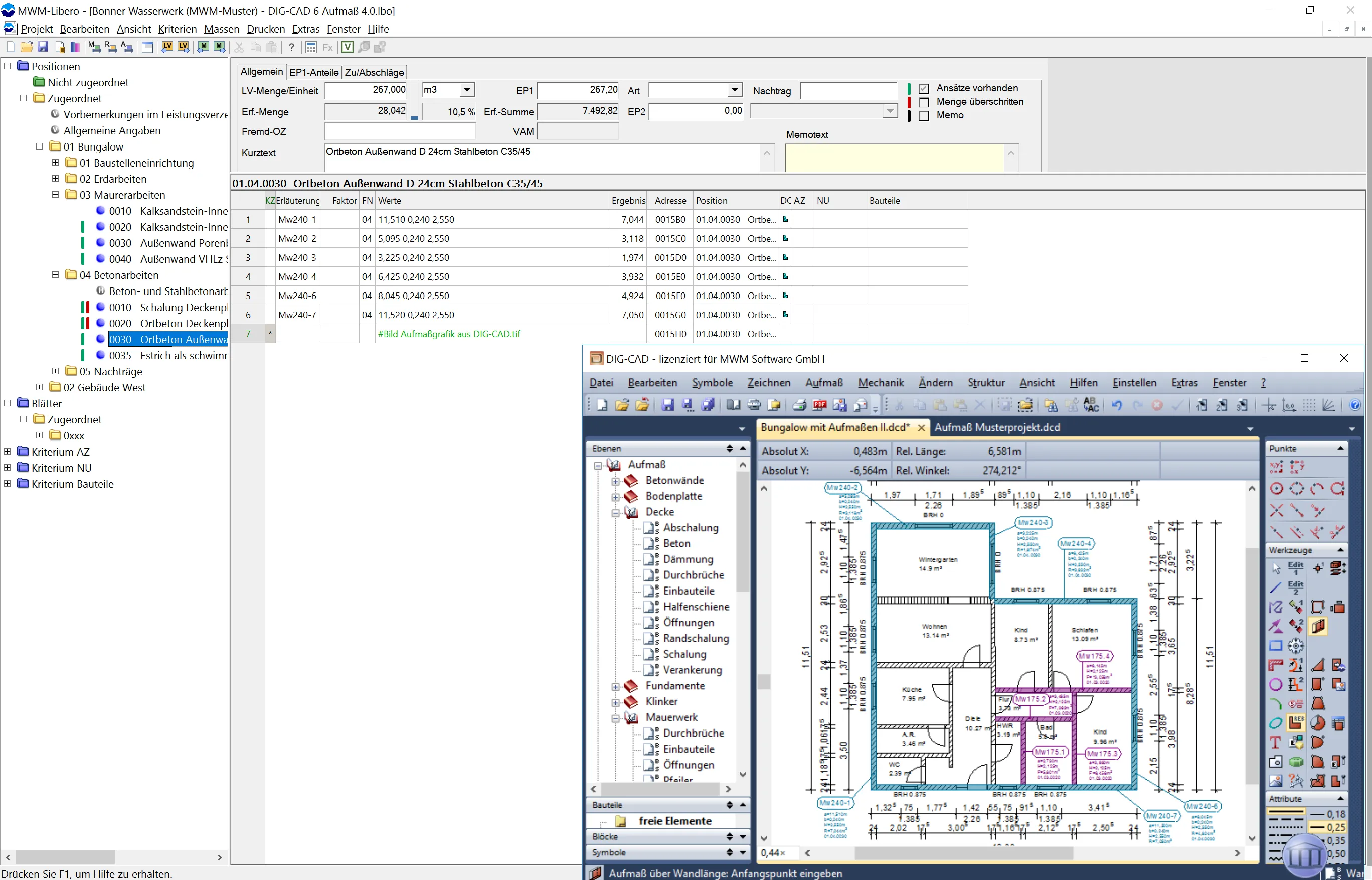This screenshot has height=880, width=1372.
Task: Click the #Bild Aufmaßgrafik aus DIG-CAD.tif entry
Action: point(449,334)
